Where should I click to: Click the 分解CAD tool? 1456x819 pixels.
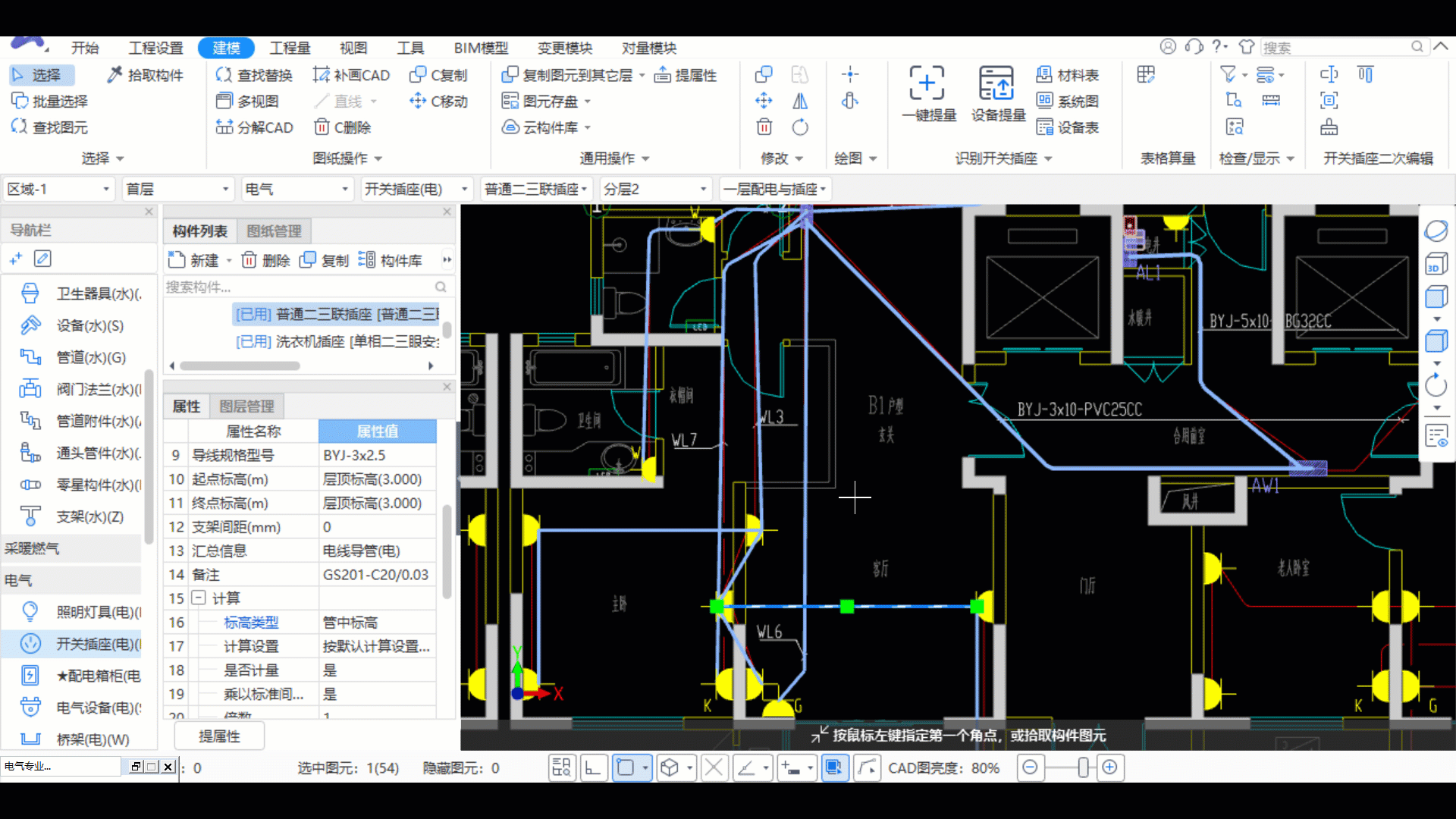tap(255, 127)
